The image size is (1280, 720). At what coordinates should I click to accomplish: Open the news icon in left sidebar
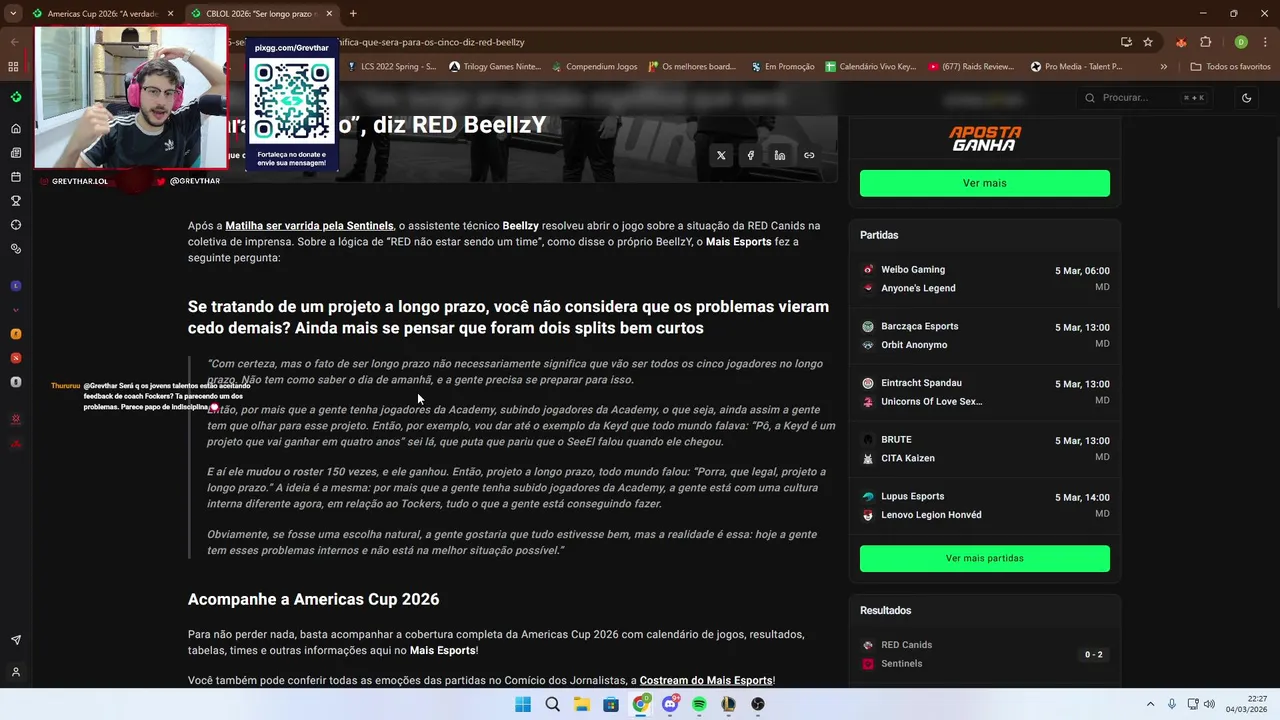[16, 153]
